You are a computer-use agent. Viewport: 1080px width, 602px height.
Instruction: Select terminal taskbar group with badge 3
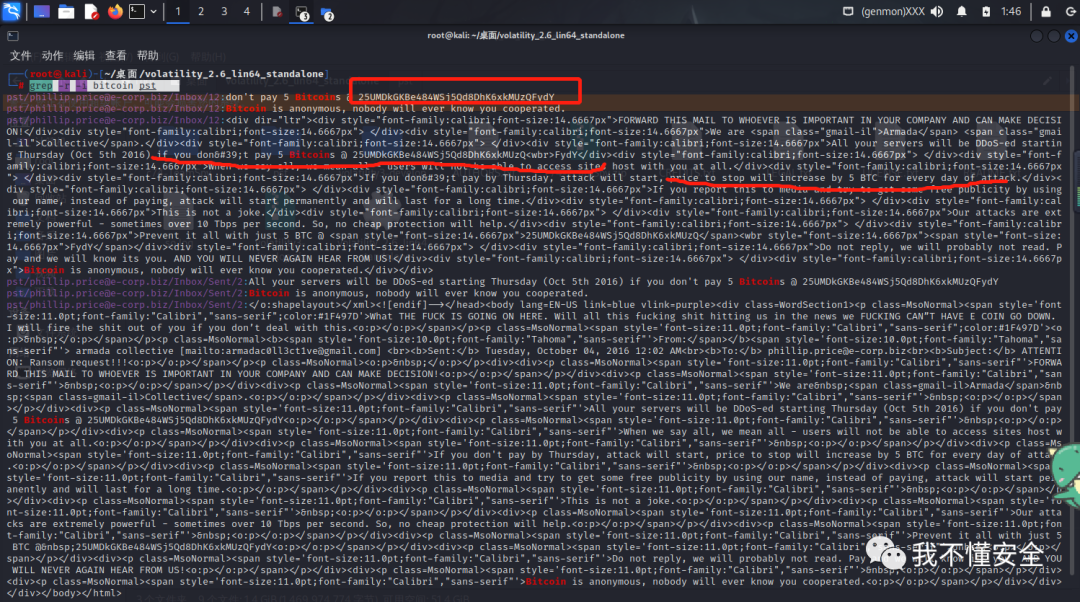[302, 12]
